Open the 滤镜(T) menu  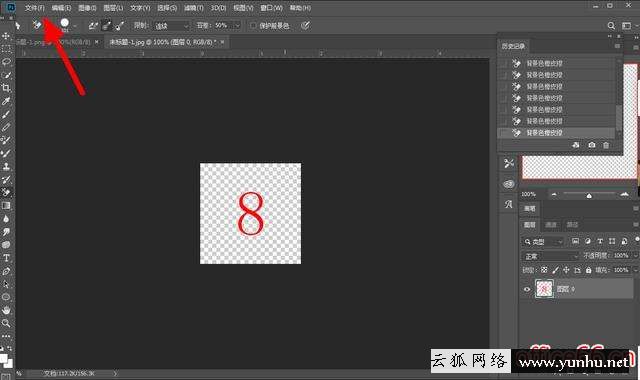tap(194, 8)
